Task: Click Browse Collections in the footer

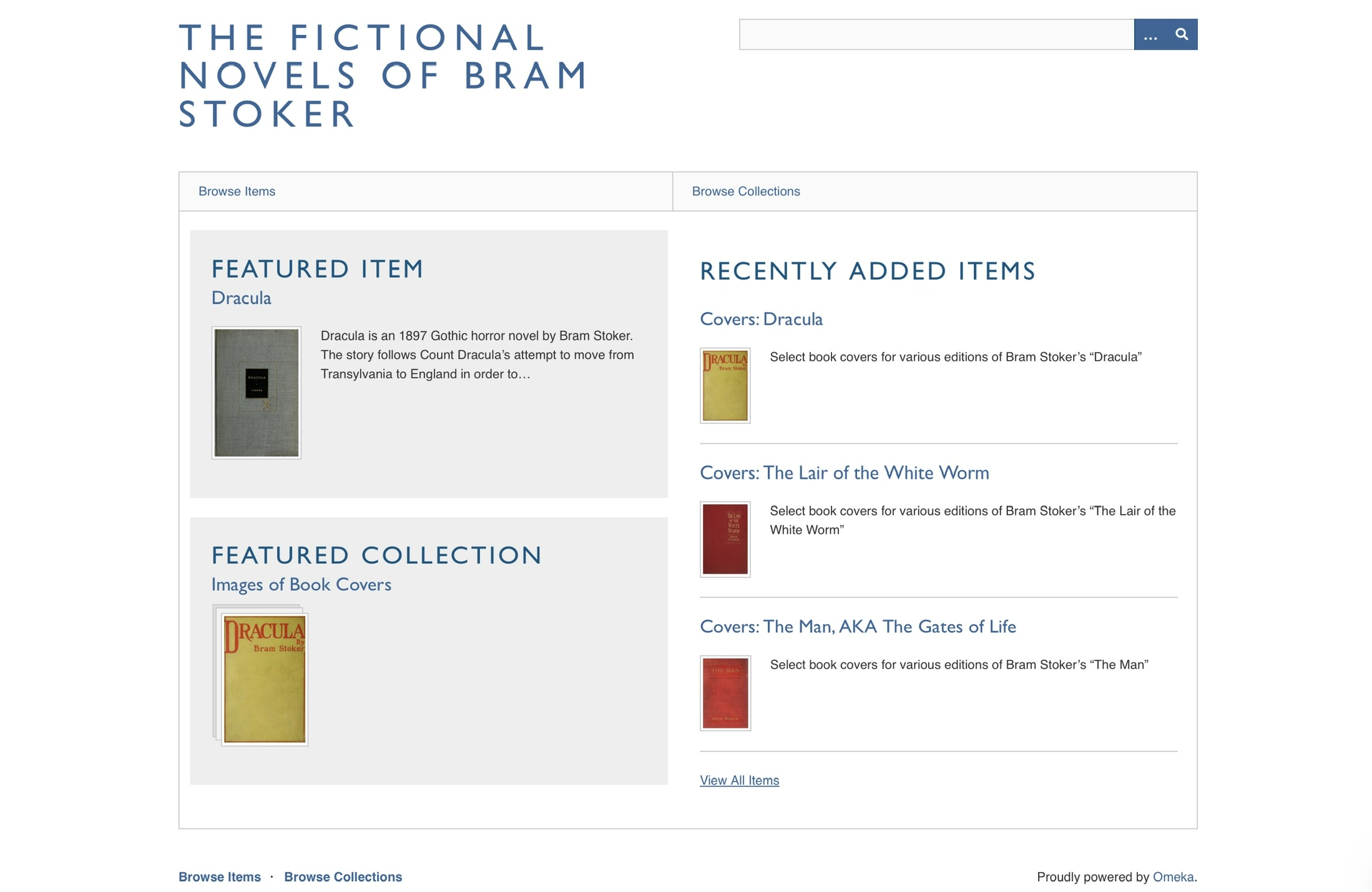Action: [x=343, y=876]
